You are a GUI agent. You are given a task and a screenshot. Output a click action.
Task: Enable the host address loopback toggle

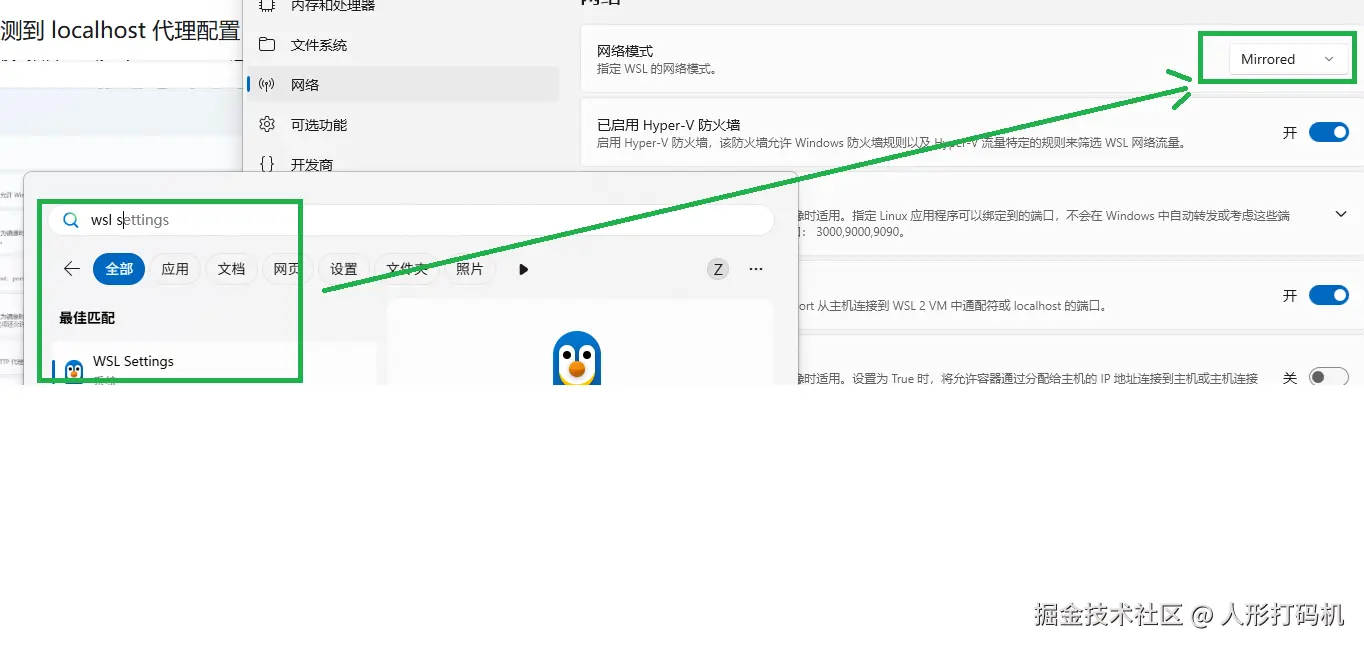[1329, 377]
